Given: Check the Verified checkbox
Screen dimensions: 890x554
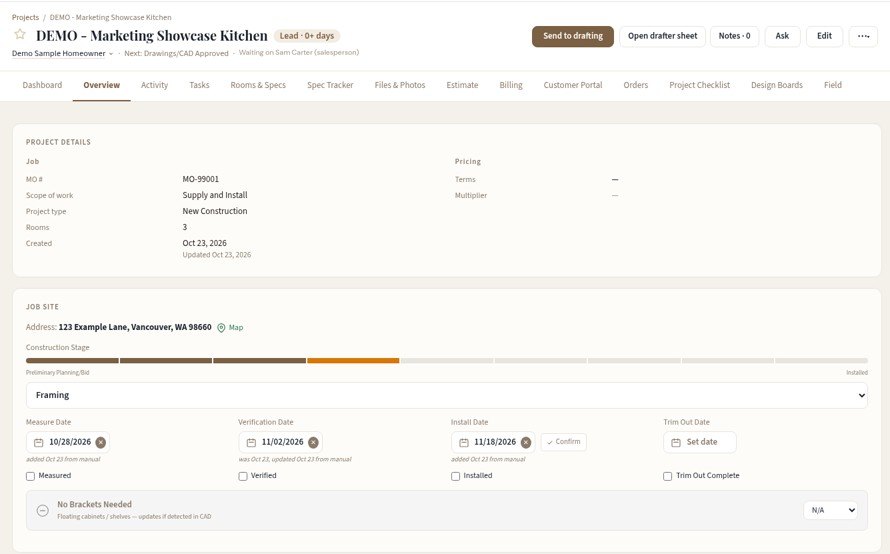Looking at the screenshot, I should [243, 476].
